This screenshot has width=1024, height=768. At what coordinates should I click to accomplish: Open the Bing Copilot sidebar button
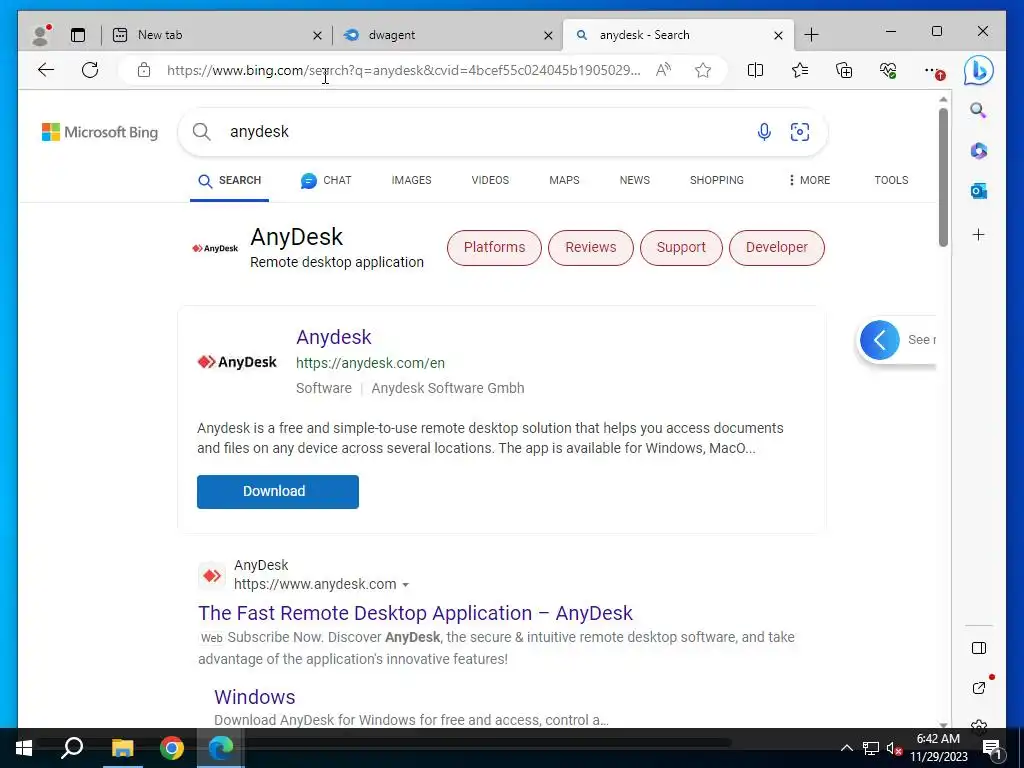coord(978,70)
